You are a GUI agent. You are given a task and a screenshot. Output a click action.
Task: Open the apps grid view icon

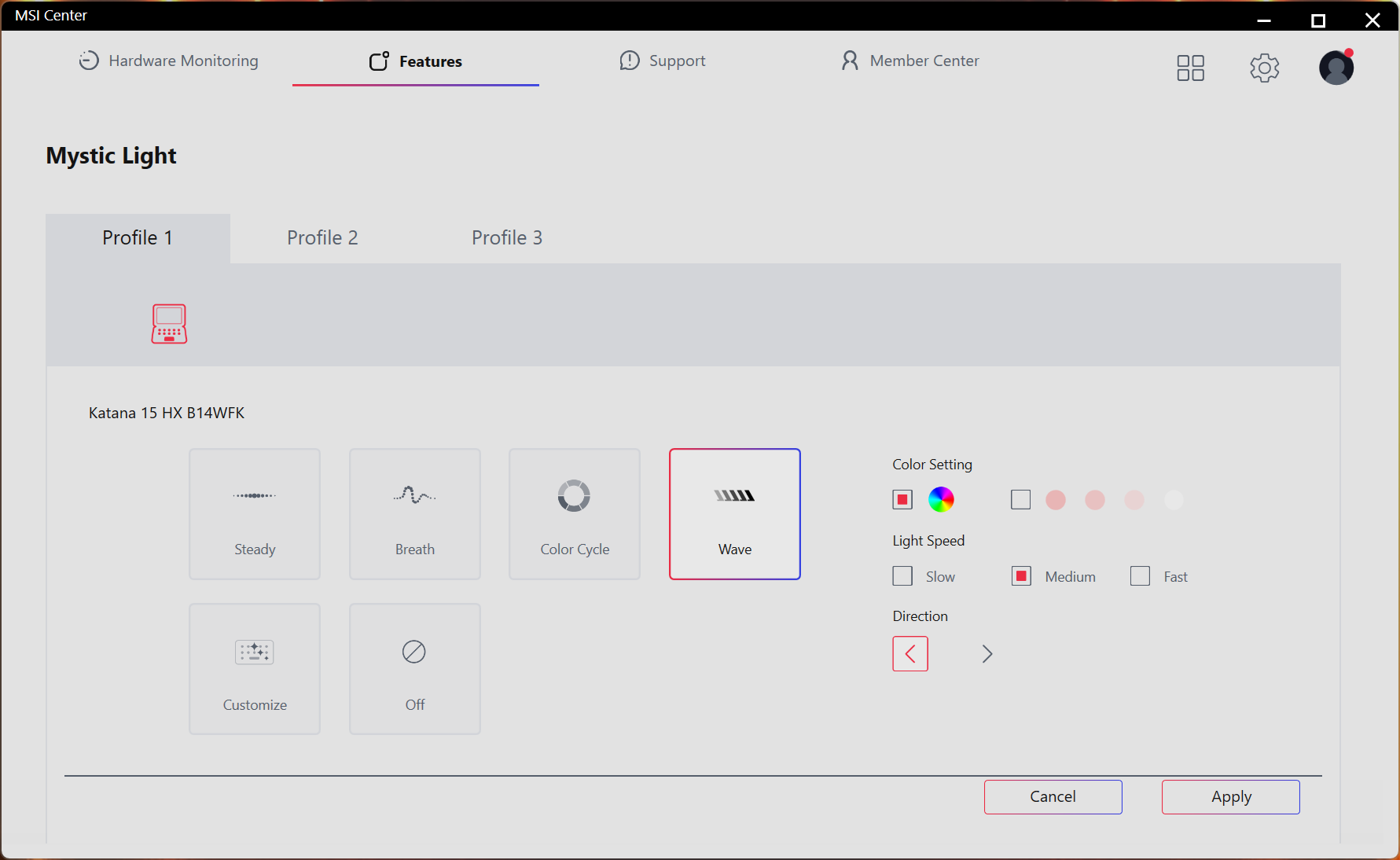[1190, 68]
